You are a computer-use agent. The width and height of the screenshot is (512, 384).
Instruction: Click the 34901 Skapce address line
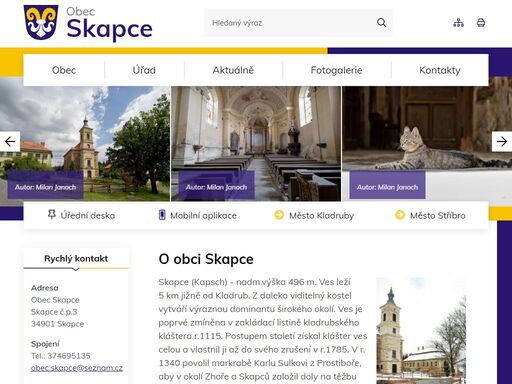point(57,324)
